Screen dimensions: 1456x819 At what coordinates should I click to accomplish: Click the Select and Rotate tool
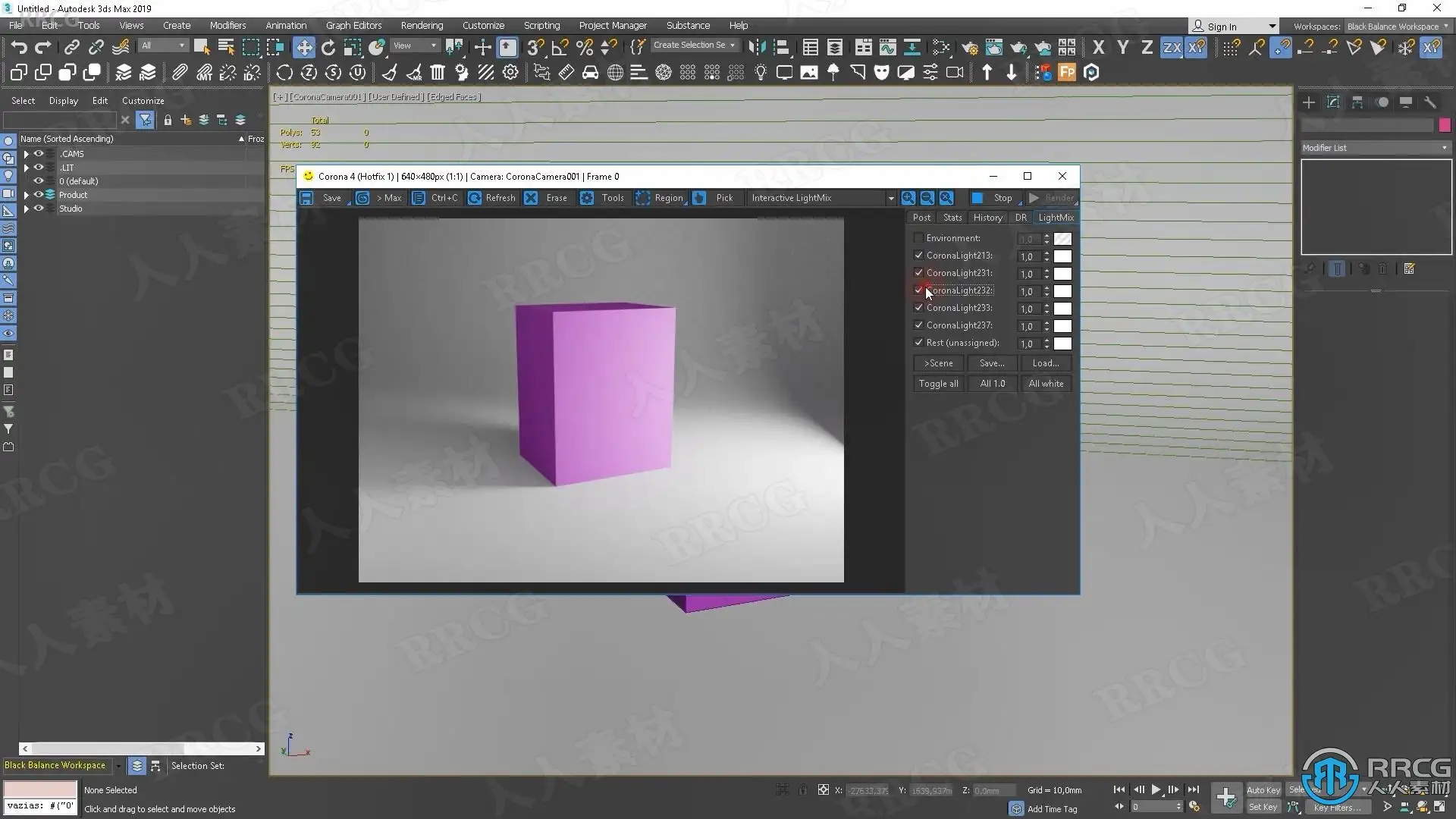coord(328,48)
